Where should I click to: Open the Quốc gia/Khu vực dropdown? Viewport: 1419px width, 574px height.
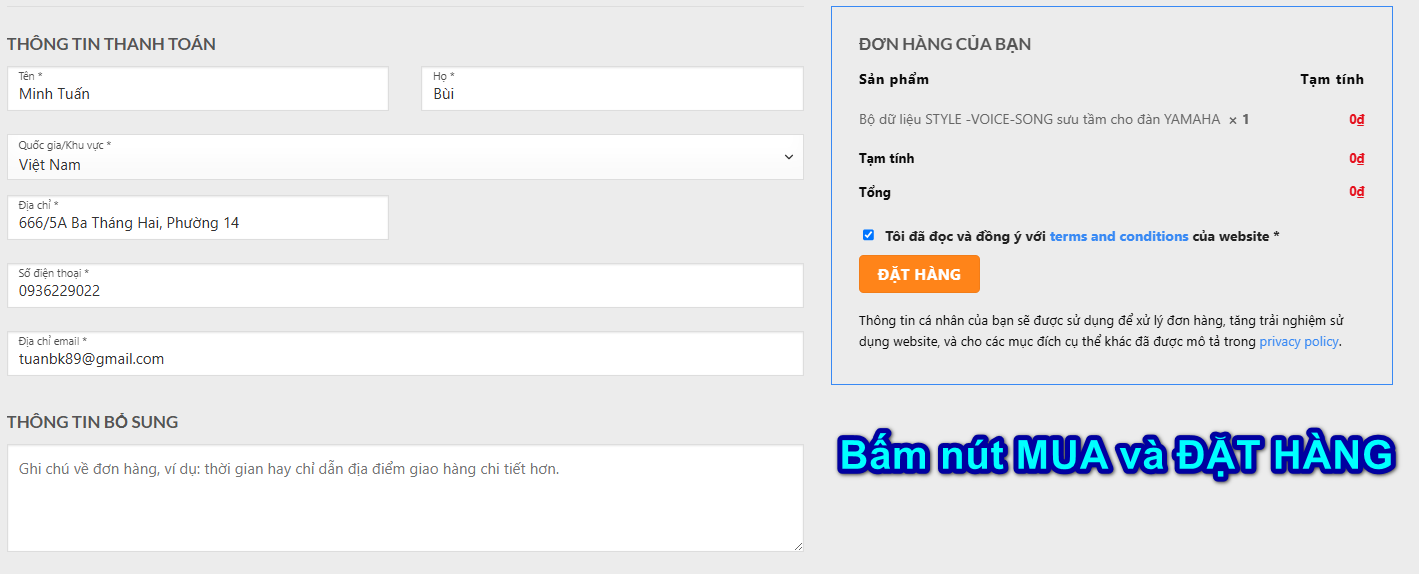tap(405, 157)
